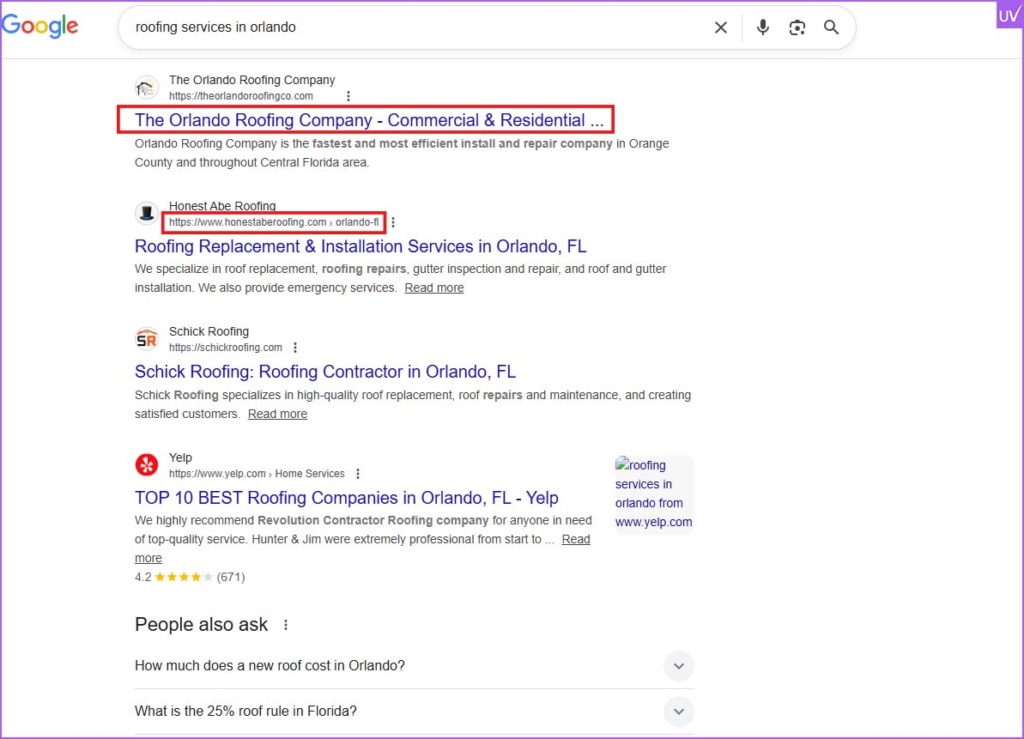1024x739 pixels.
Task: Click the Google logo
Action: [x=40, y=27]
